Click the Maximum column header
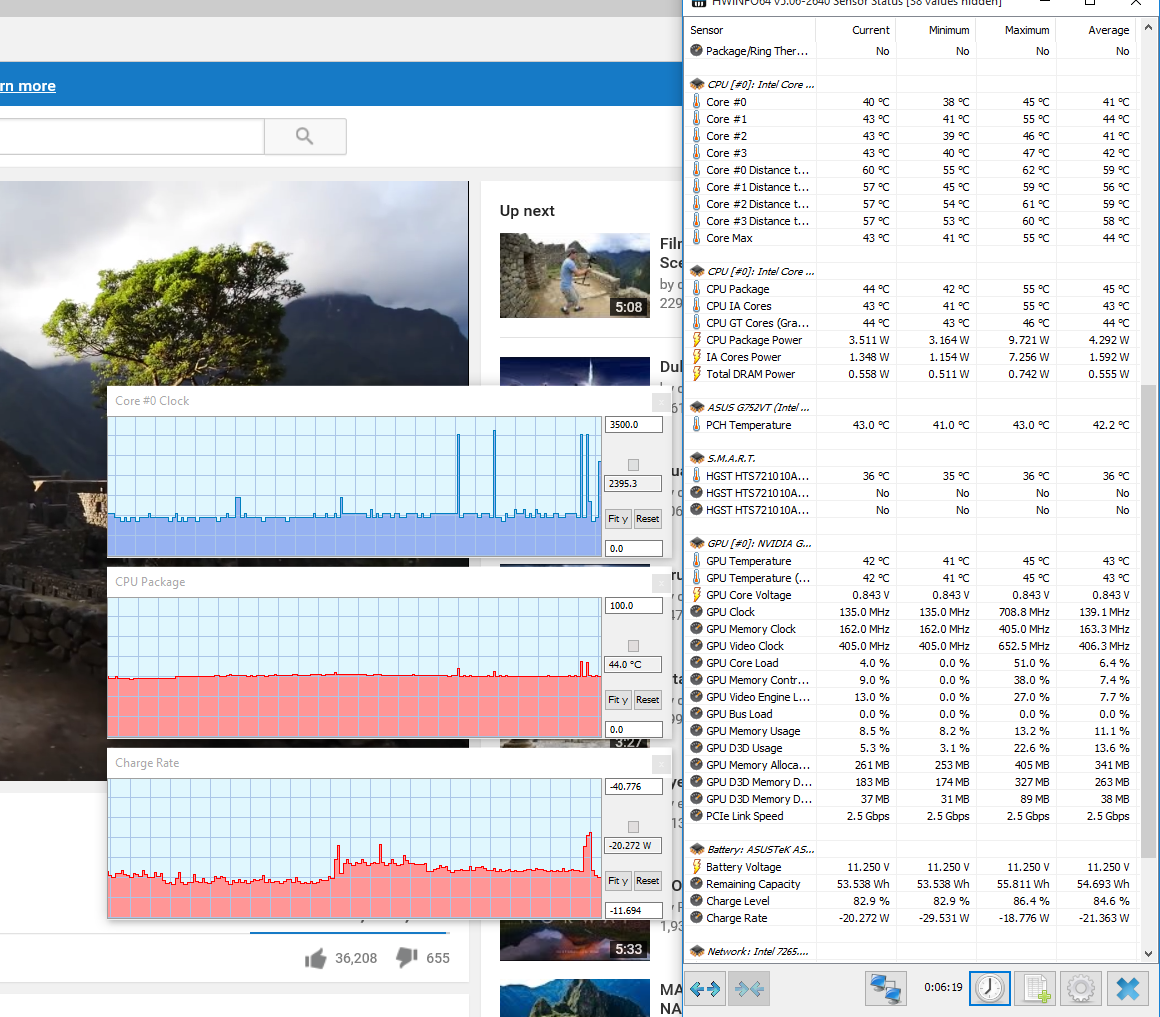The image size is (1160, 1017). 1016,30
